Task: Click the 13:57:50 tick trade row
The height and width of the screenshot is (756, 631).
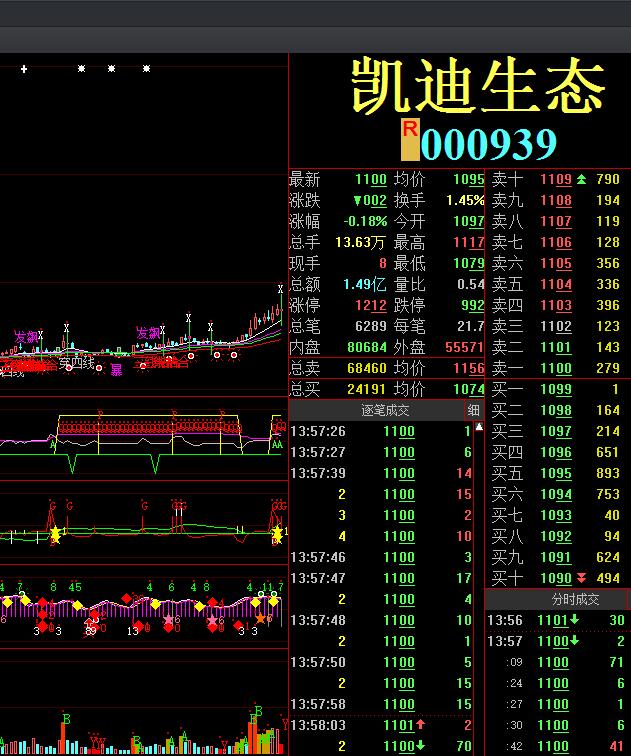Action: pyautogui.click(x=381, y=662)
